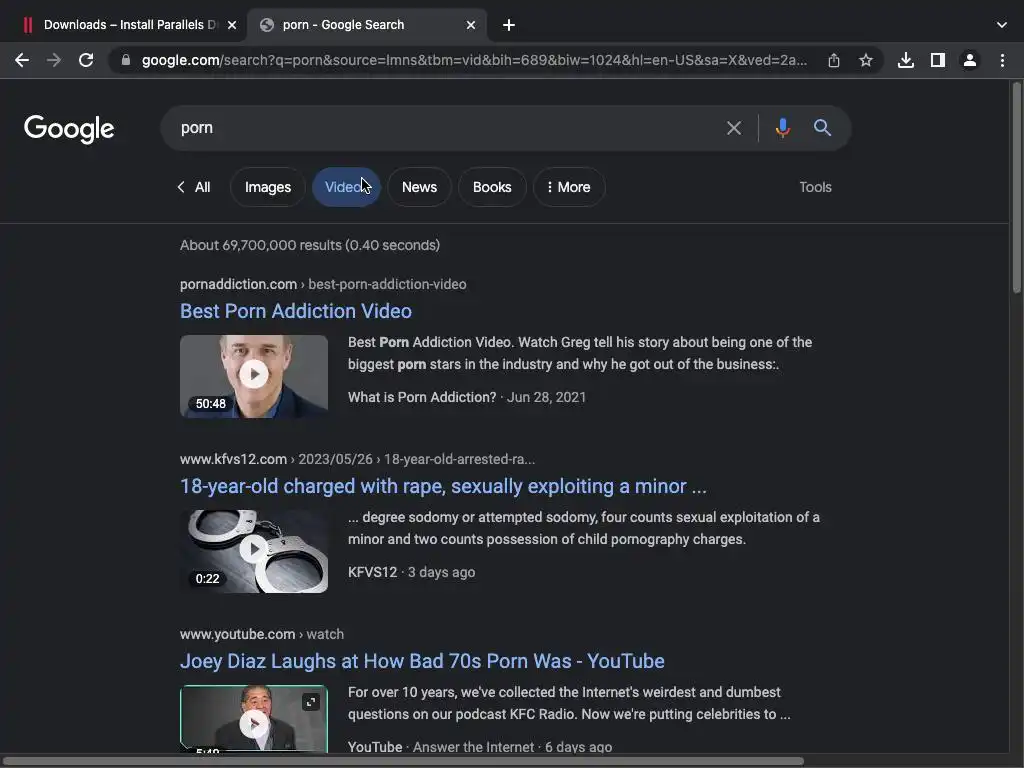
Task: Expand the tab search dropdown
Action: tap(1002, 25)
